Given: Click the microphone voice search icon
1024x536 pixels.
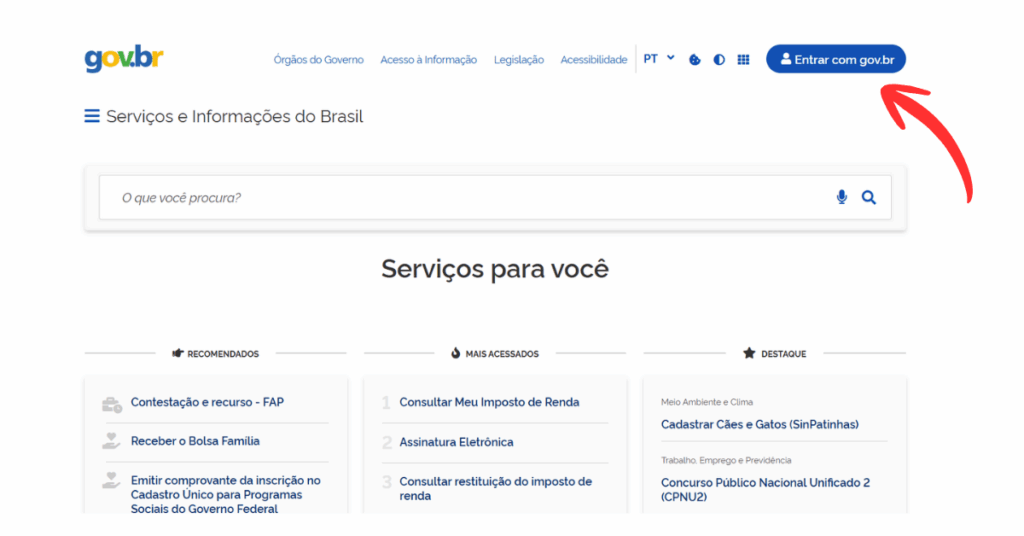Looking at the screenshot, I should tap(841, 198).
